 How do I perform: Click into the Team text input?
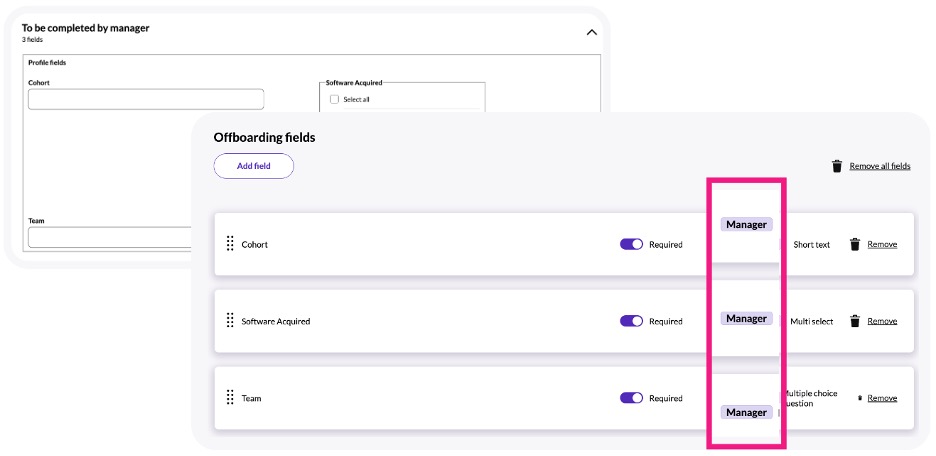click(x=110, y=237)
